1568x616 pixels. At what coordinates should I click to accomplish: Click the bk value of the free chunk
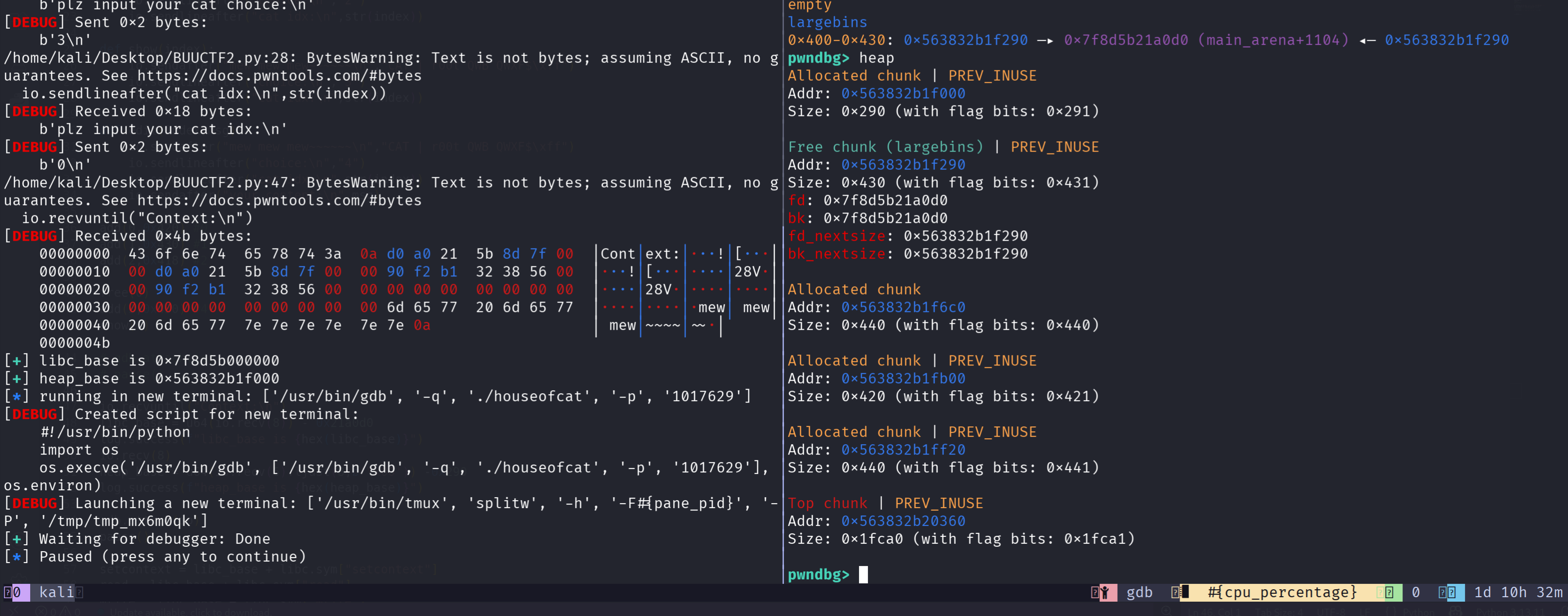886,218
